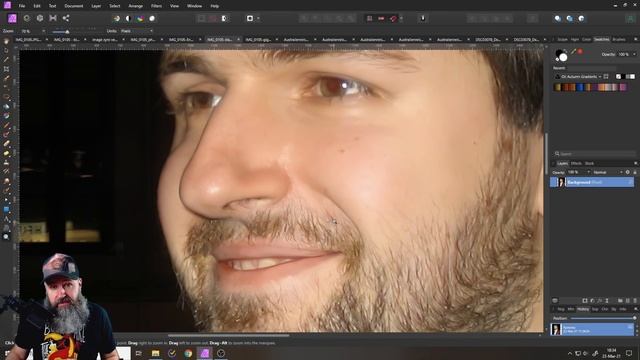This screenshot has height=360, width=640.
Task: Apply Auto White Balance from toolbar
Action: pos(152,18)
